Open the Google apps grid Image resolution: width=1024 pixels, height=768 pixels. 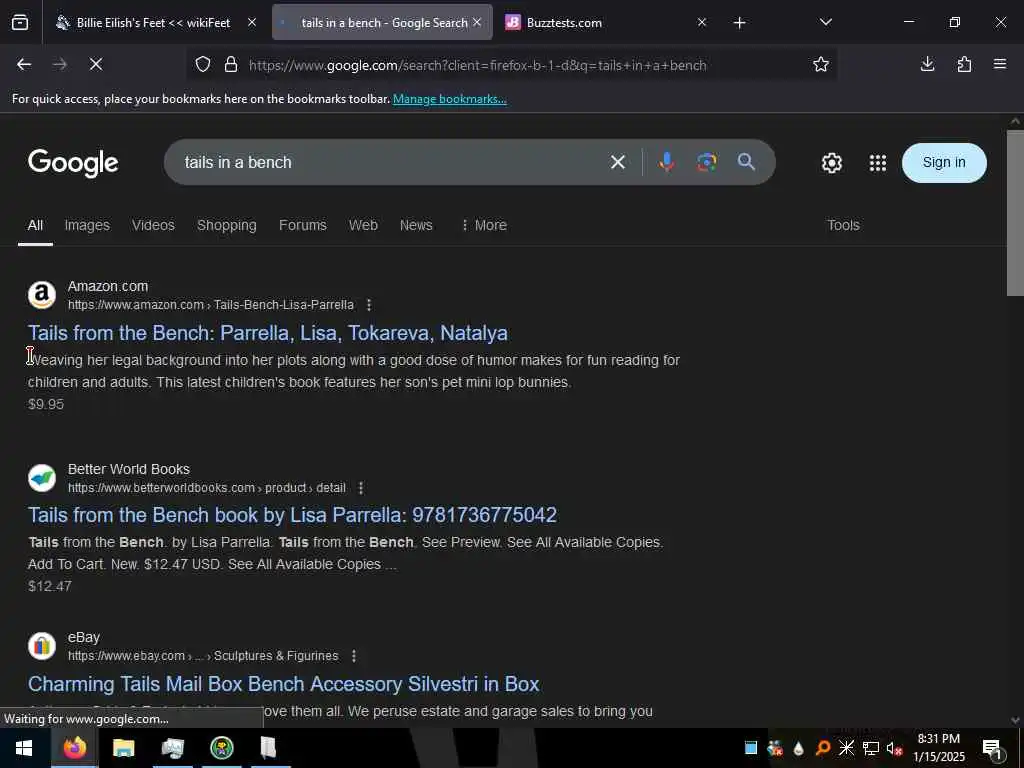878,163
